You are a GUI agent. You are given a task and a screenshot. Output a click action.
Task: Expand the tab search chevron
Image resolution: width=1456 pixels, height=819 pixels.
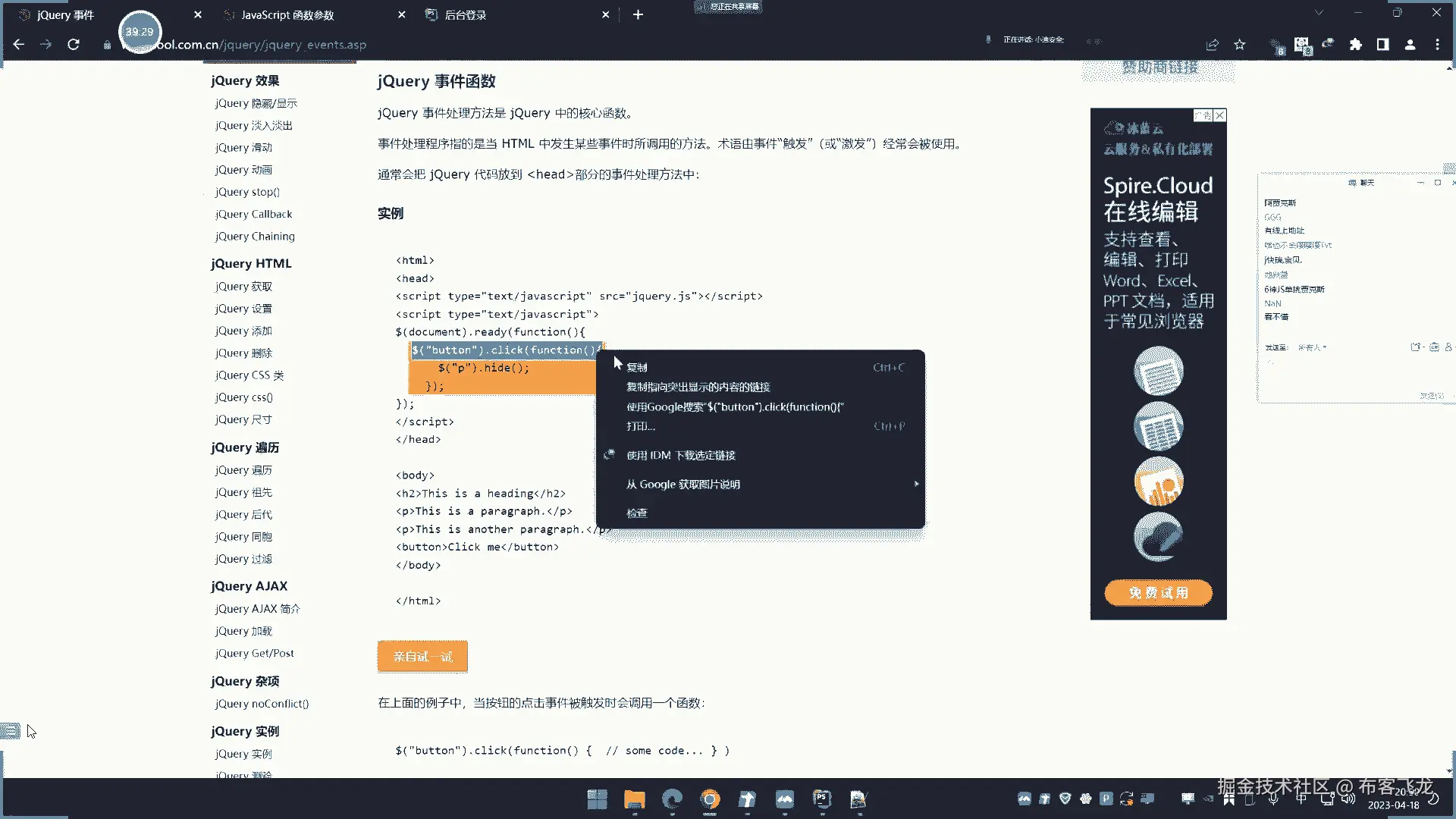point(1319,13)
